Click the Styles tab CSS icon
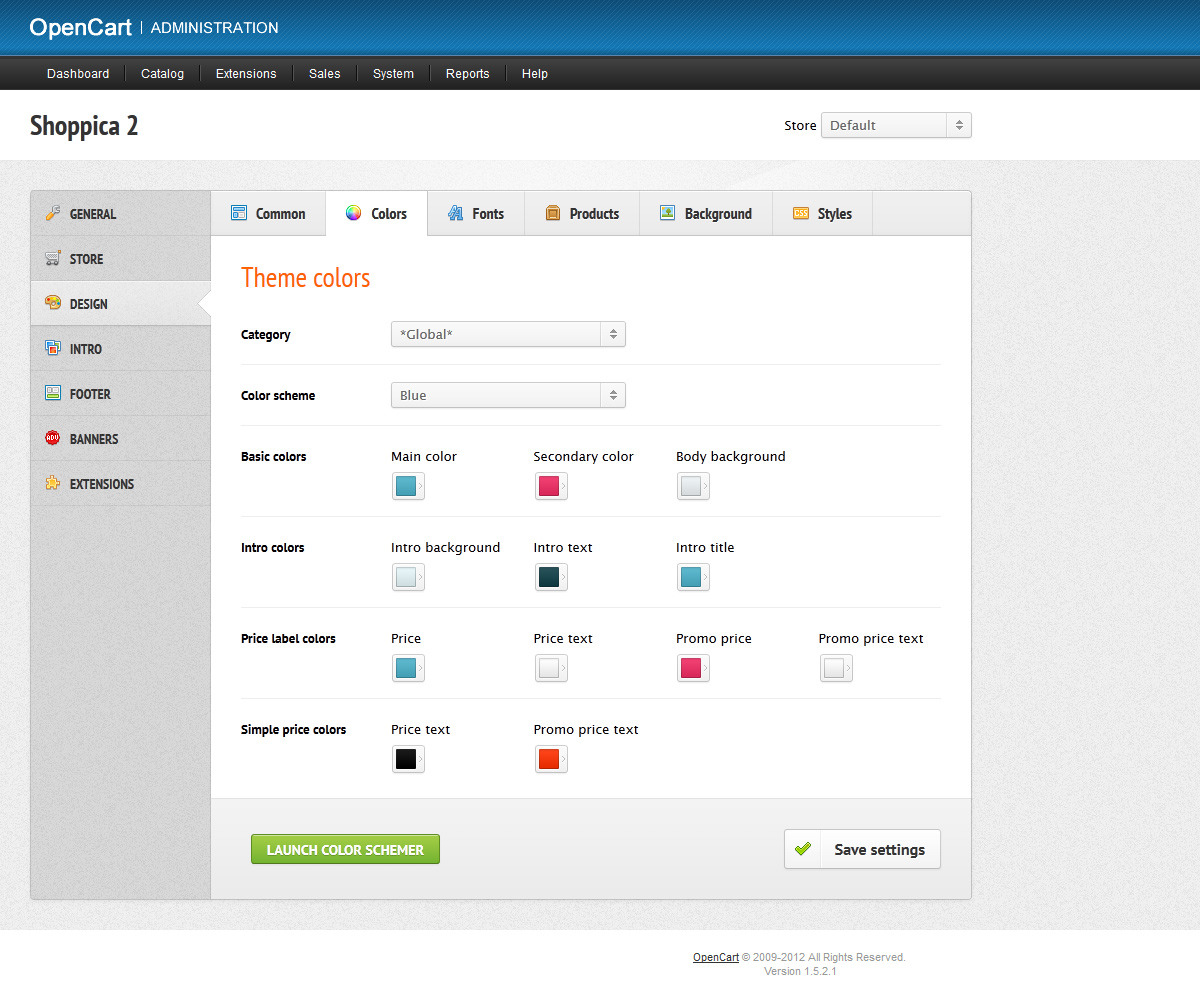The height and width of the screenshot is (1000, 1200). coord(801,213)
